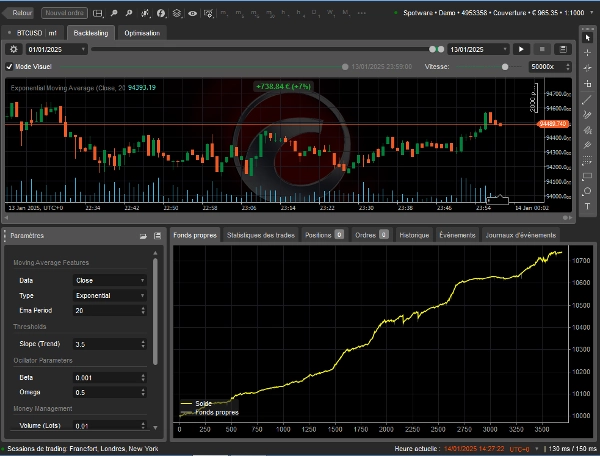Viewport: 600px width, 456px height.
Task: Click the Paramètres panel scrollbar
Action: pyautogui.click(x=155, y=312)
